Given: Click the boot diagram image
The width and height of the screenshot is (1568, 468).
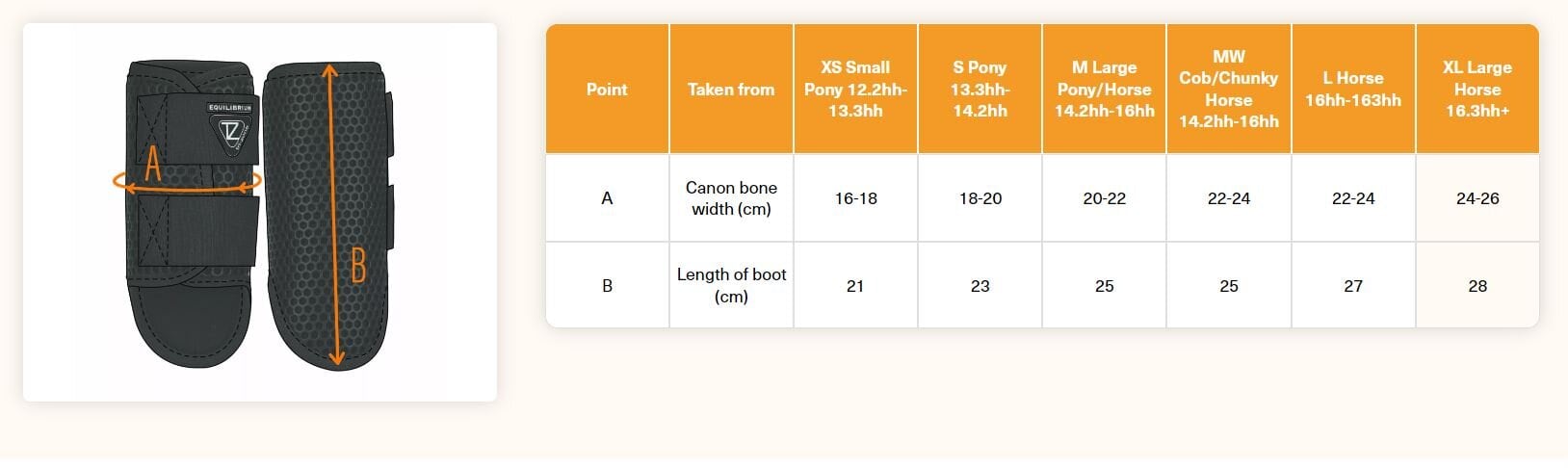Looking at the screenshot, I should point(260,213).
